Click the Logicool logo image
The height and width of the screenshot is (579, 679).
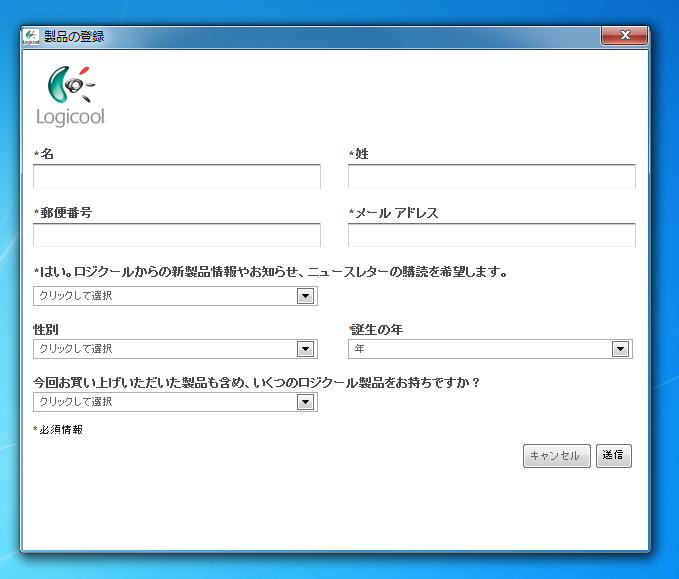[71, 96]
